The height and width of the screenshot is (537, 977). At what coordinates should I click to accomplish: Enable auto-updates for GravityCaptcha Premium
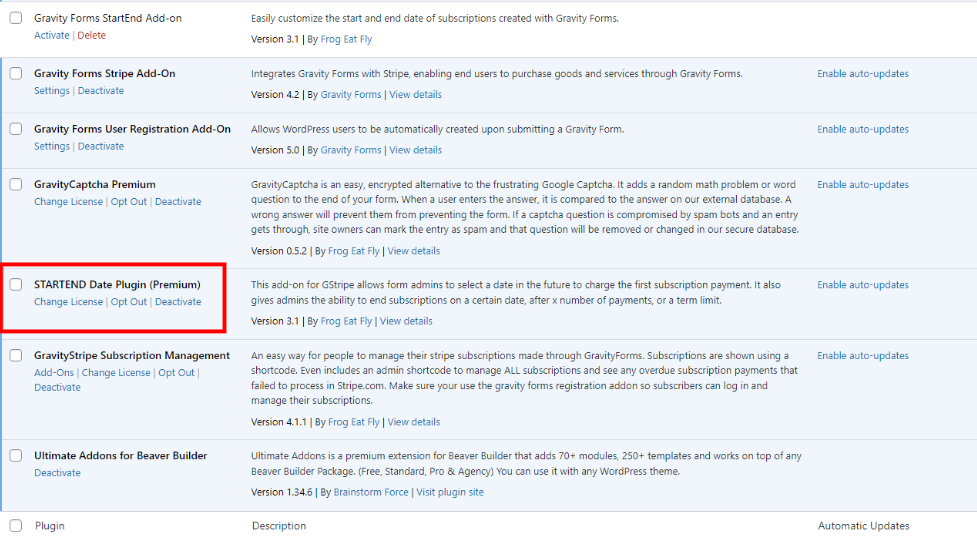tap(863, 184)
